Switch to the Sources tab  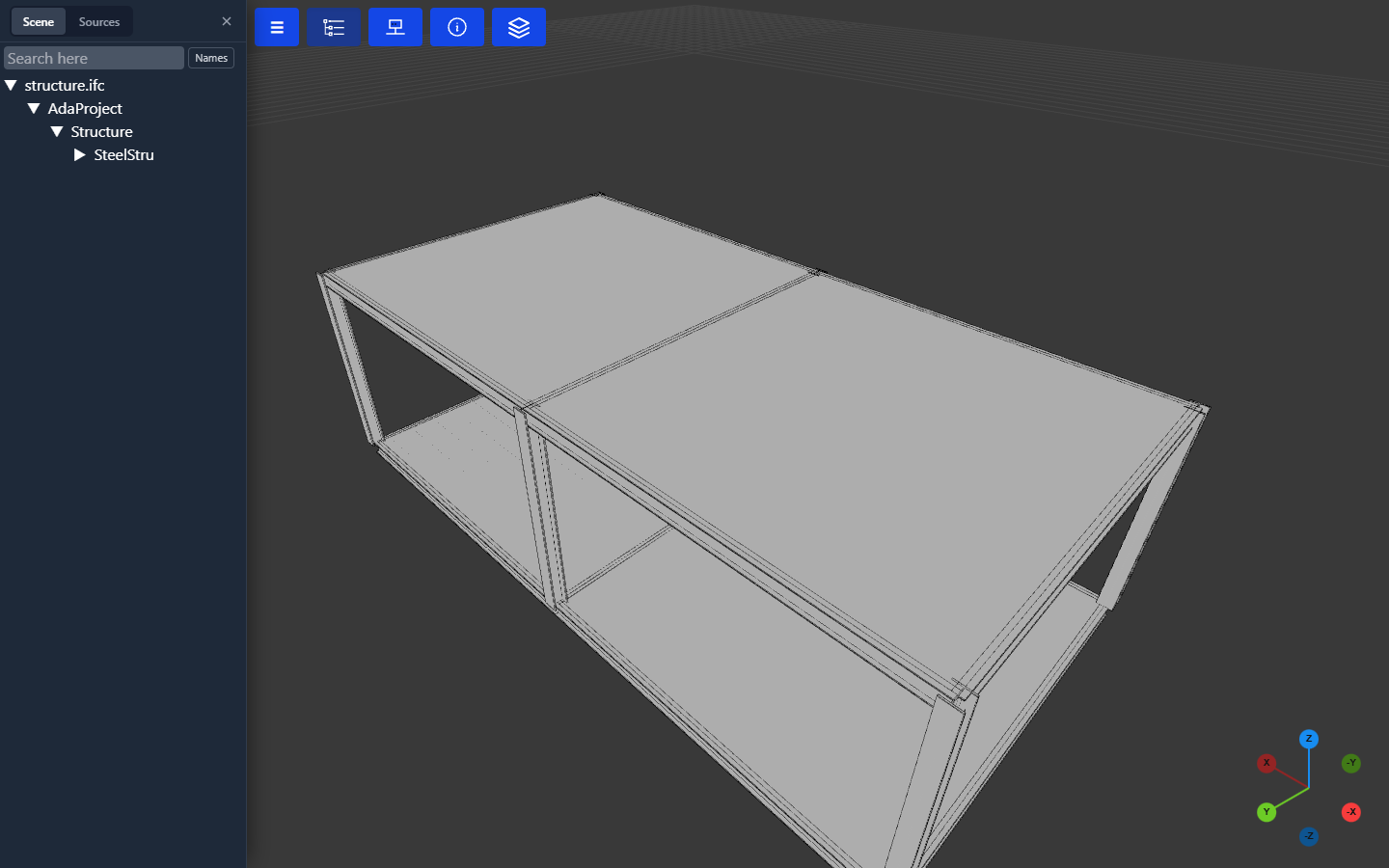99,21
